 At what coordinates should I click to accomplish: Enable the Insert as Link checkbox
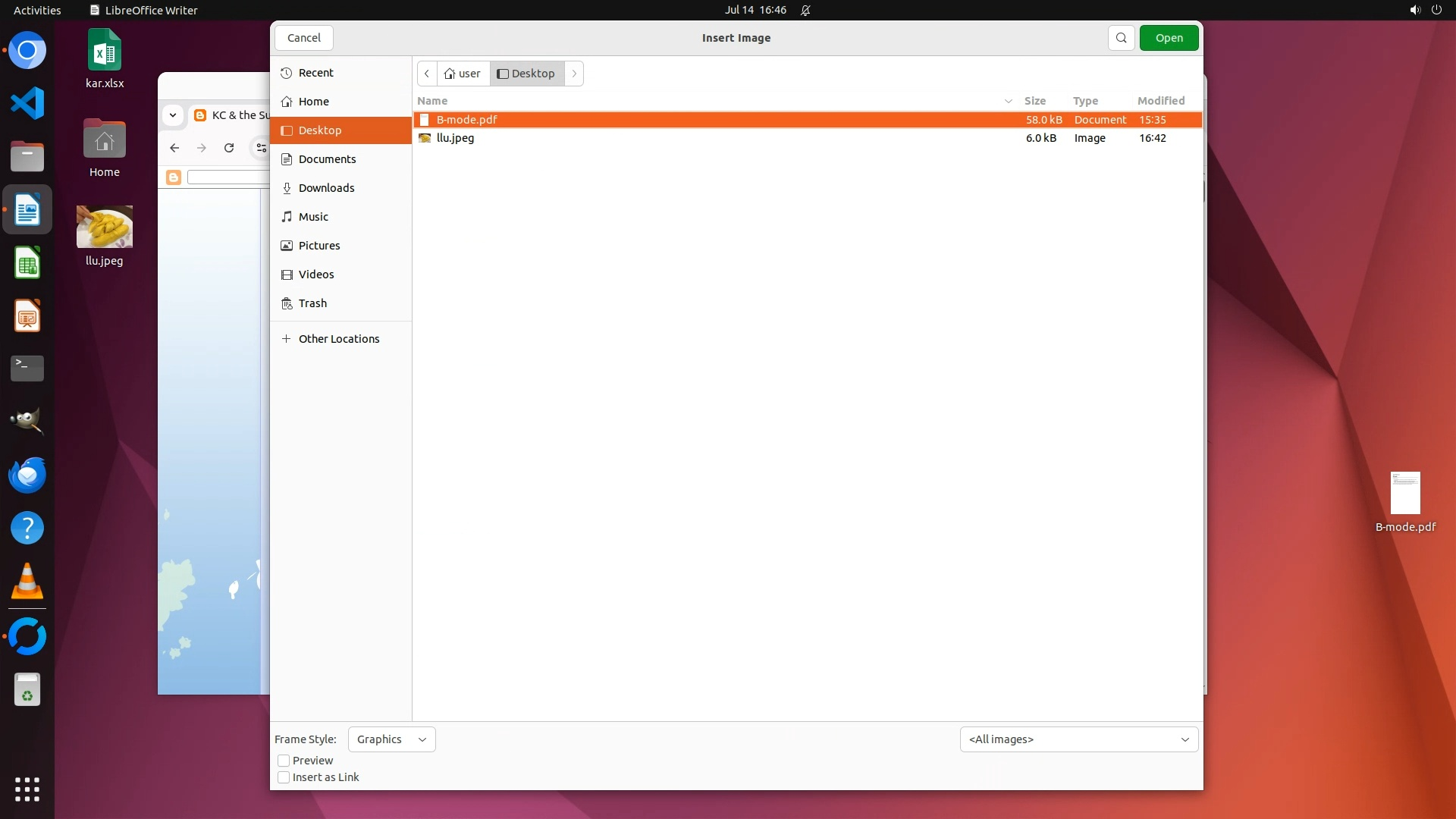tap(284, 777)
